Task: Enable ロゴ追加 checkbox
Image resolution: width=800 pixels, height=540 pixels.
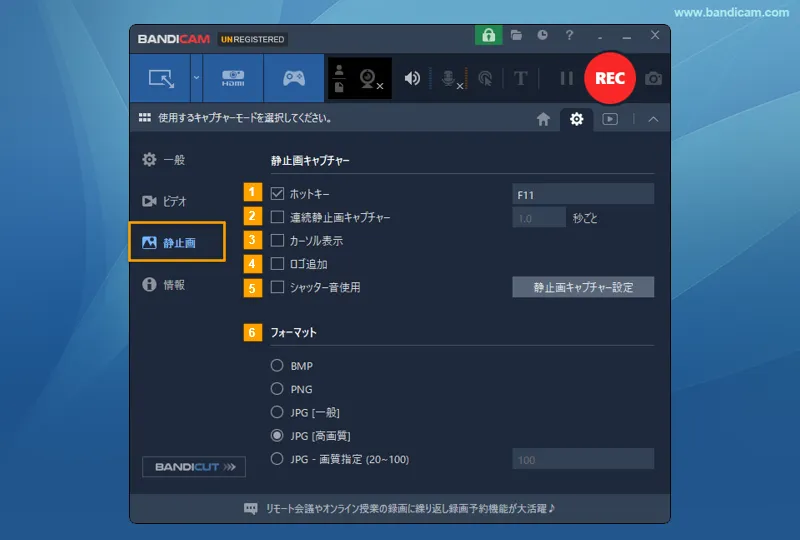Action: click(x=277, y=263)
